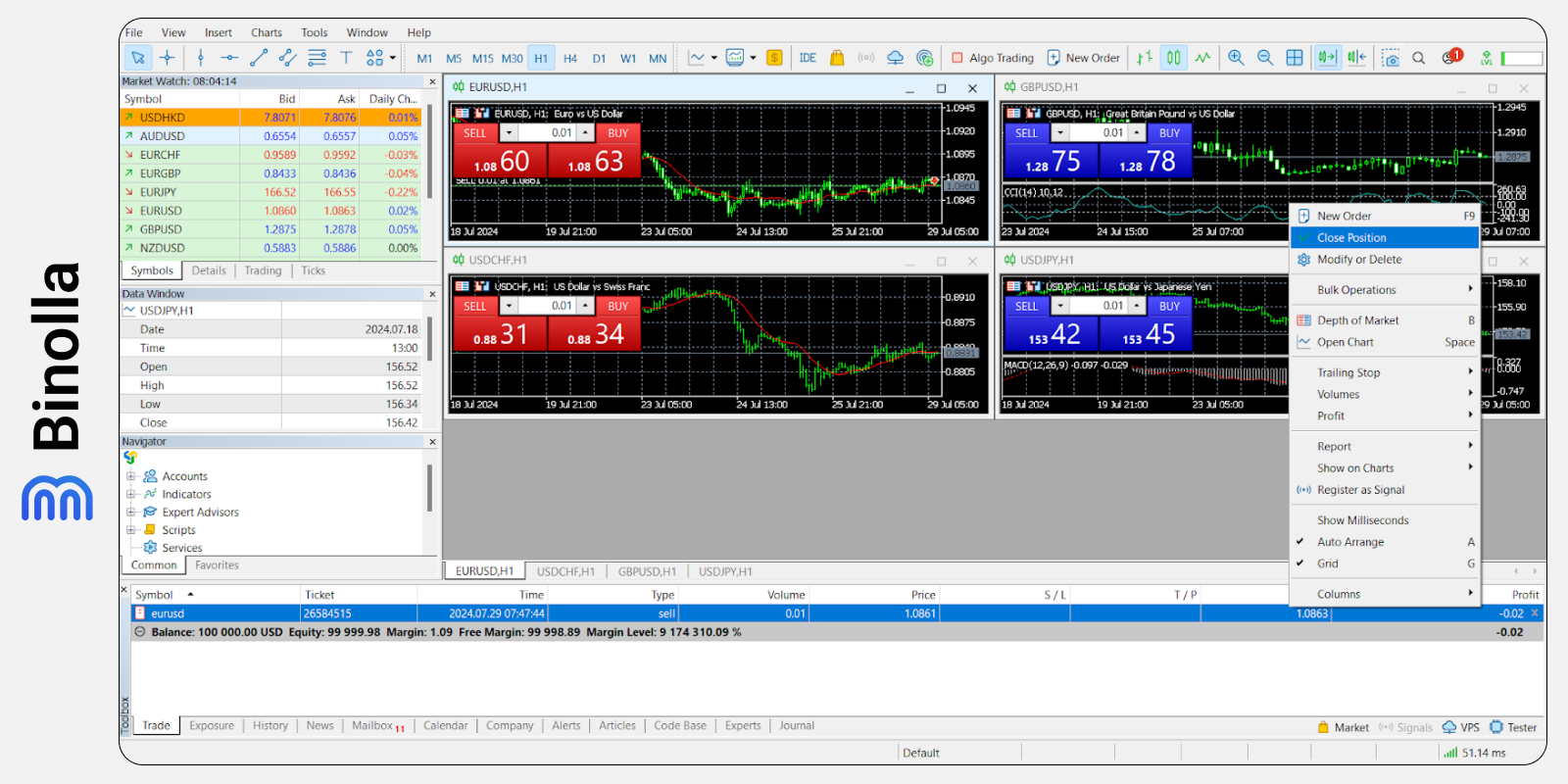Uncheck Auto Arrange in context menu
This screenshot has width=1568, height=784.
[x=1384, y=542]
